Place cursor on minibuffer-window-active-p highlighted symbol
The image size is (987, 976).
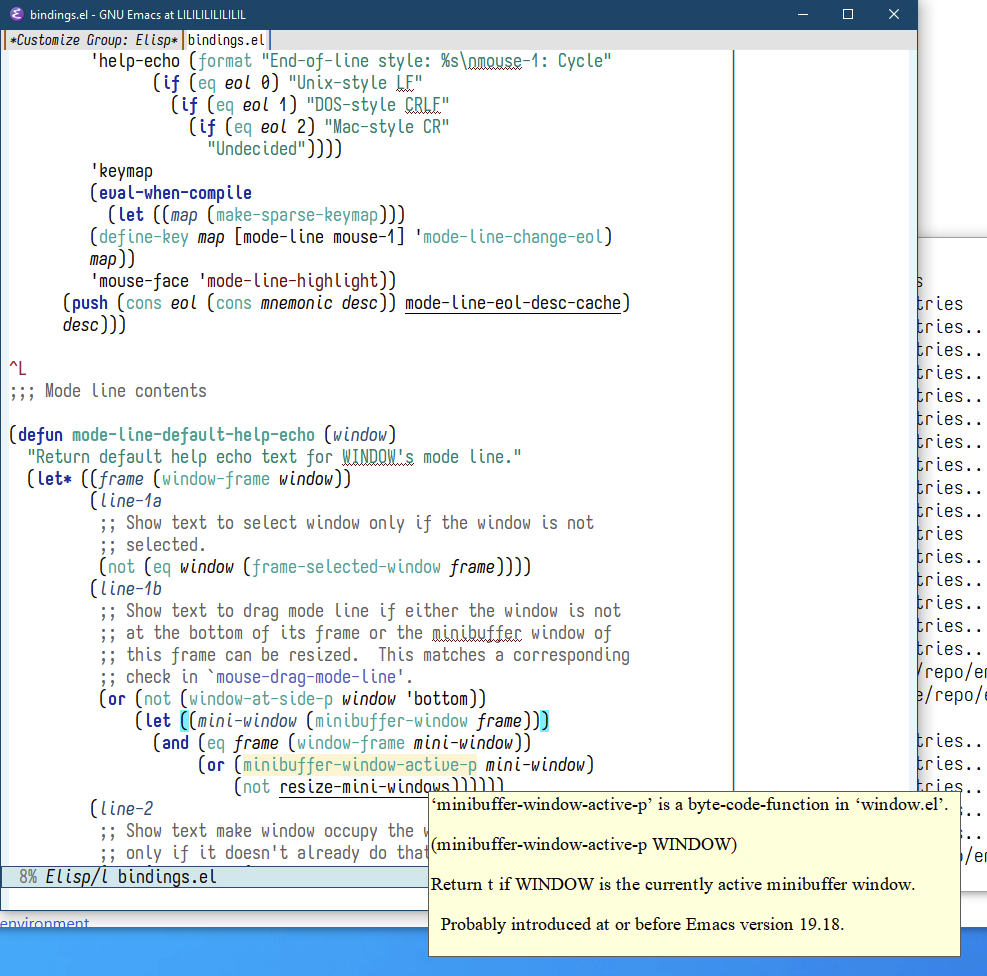click(x=358, y=765)
